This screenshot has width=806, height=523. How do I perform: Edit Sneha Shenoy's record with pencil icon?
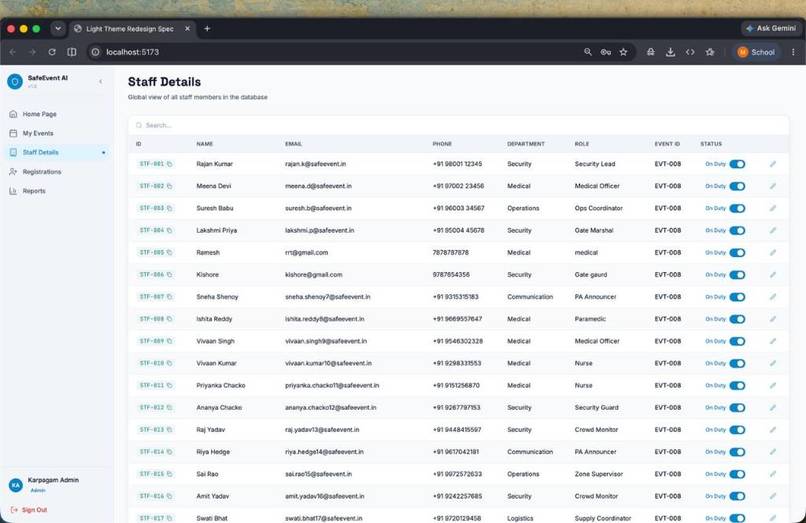tap(773, 297)
